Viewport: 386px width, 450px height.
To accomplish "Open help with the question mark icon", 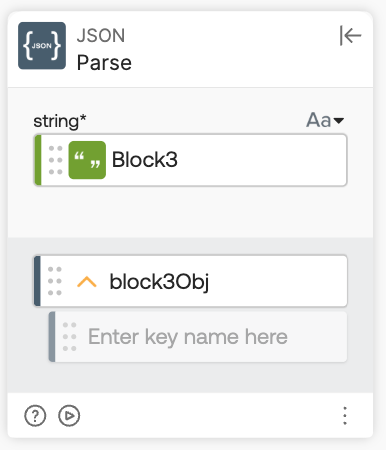I will pos(35,416).
